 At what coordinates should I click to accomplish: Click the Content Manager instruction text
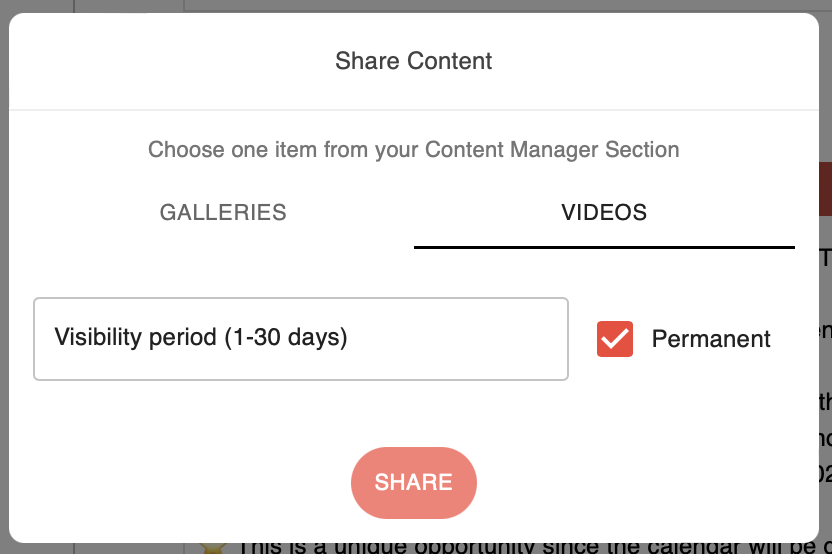pos(414,150)
